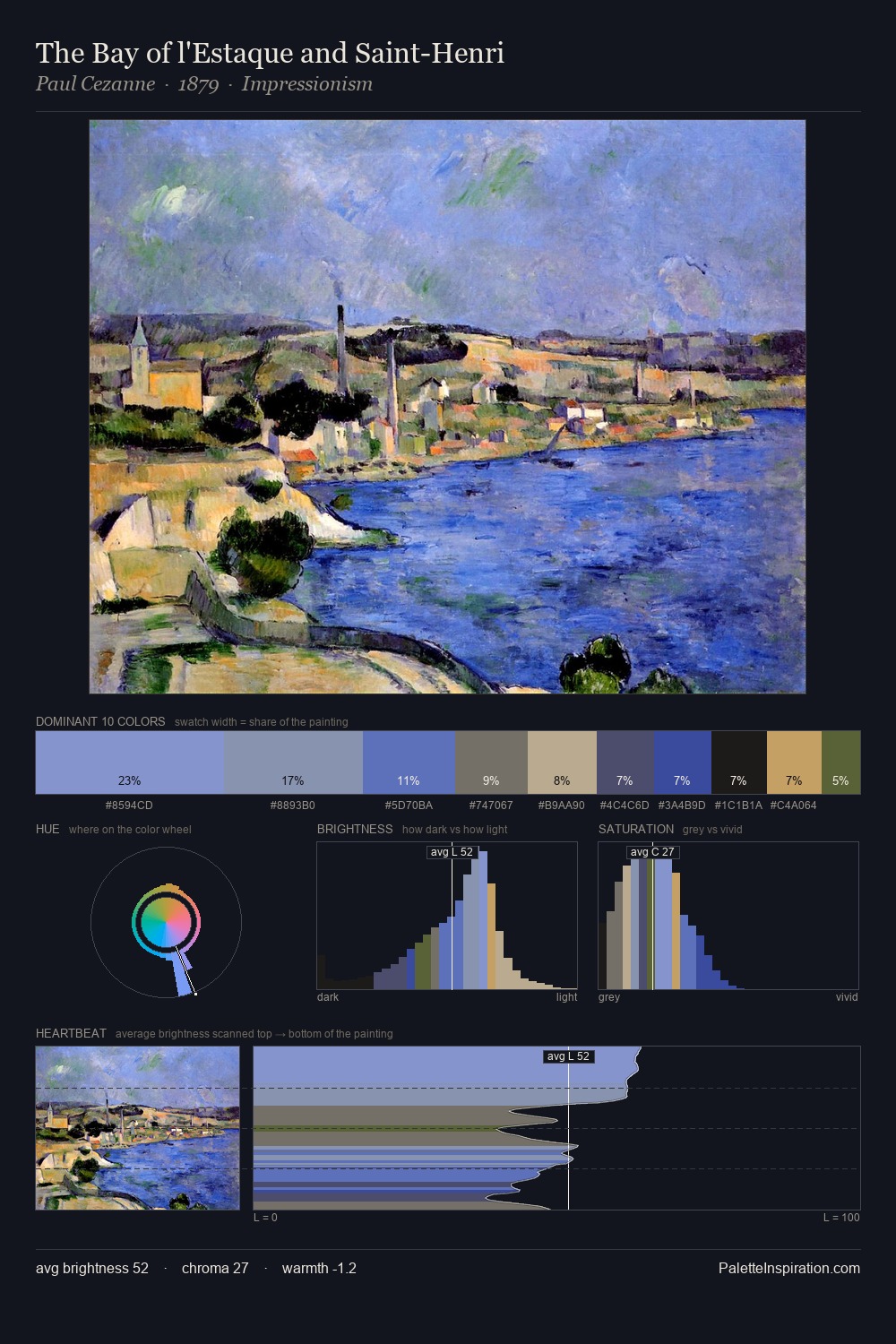Select the #8893B0 grey-blue 17% swatch

tap(293, 762)
